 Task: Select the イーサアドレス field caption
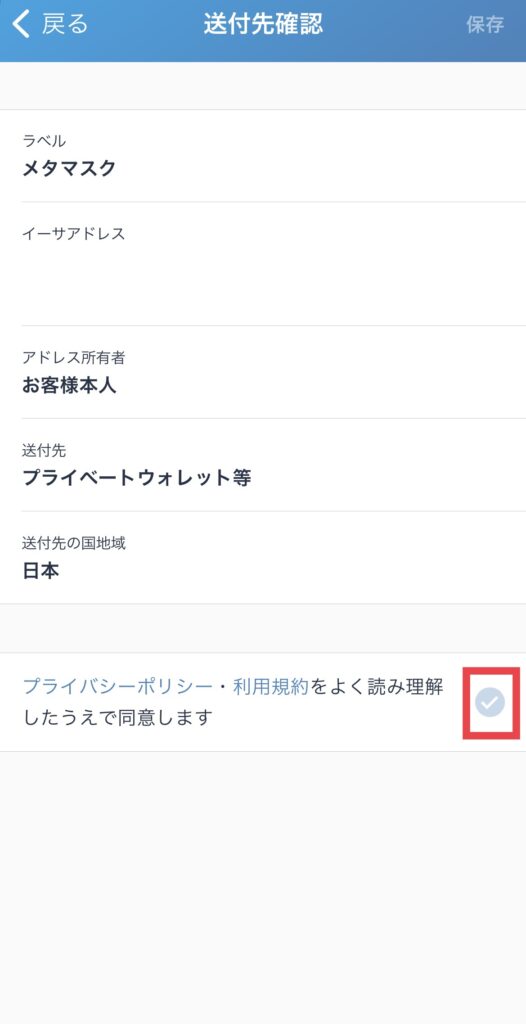73,233
